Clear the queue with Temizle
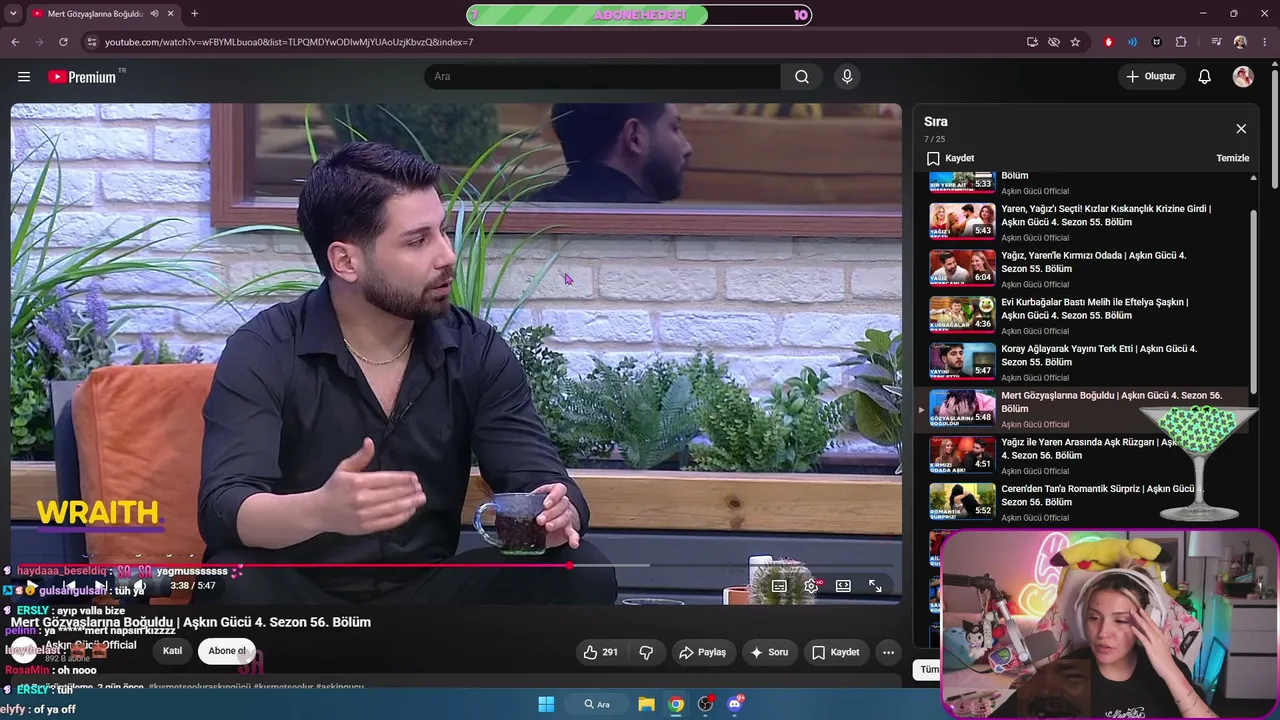 pos(1233,158)
